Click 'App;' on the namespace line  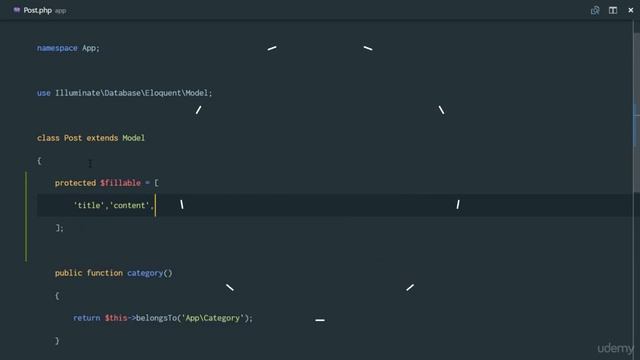[91, 48]
